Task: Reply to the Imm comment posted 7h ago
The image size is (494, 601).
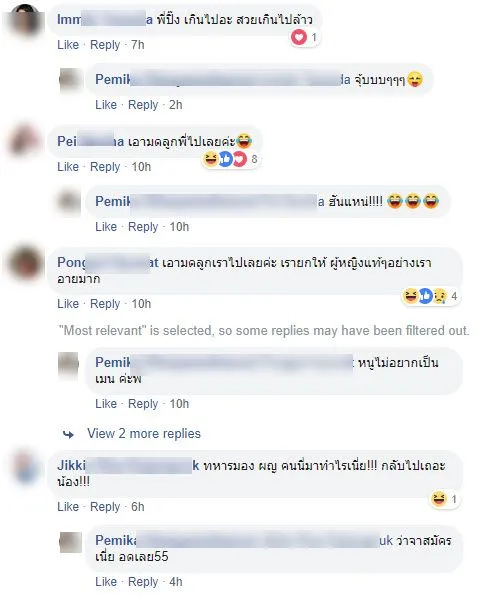Action: coord(105,45)
